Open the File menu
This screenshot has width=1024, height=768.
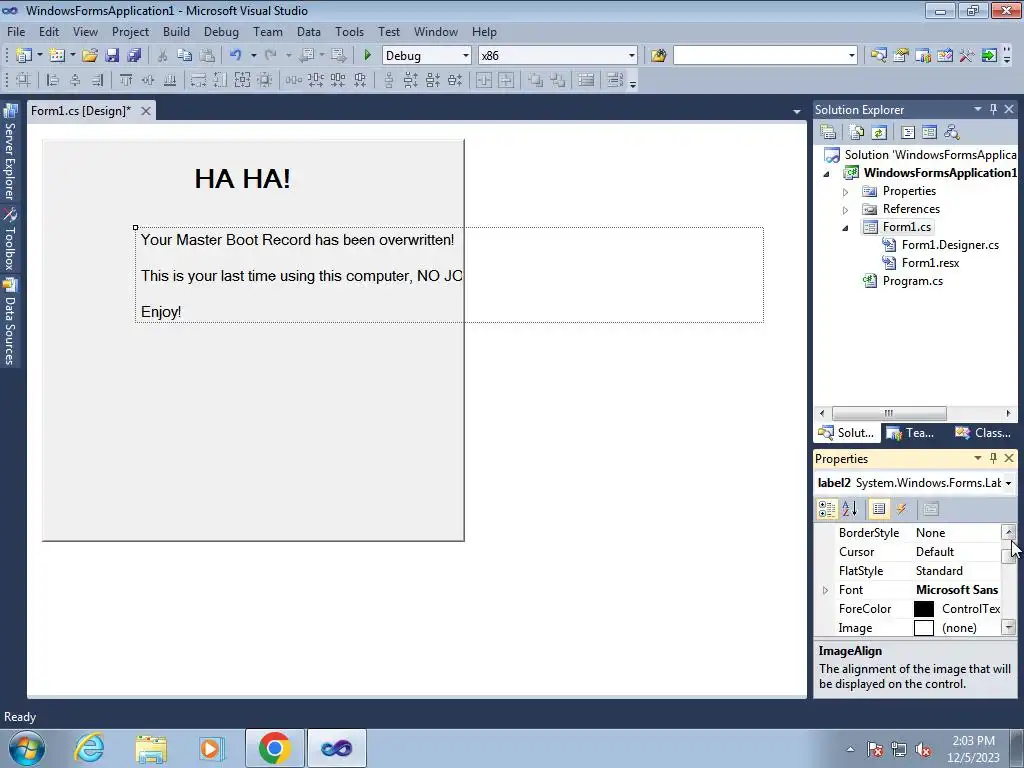pyautogui.click(x=16, y=31)
